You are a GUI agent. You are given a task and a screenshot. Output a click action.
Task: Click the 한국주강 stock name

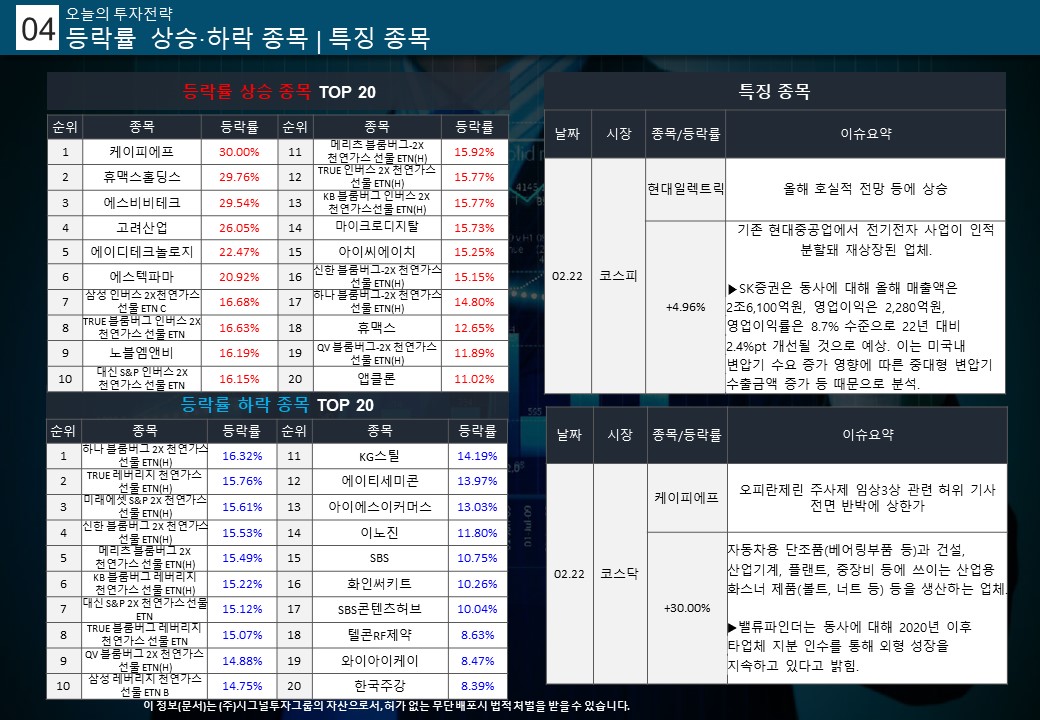pos(379,686)
